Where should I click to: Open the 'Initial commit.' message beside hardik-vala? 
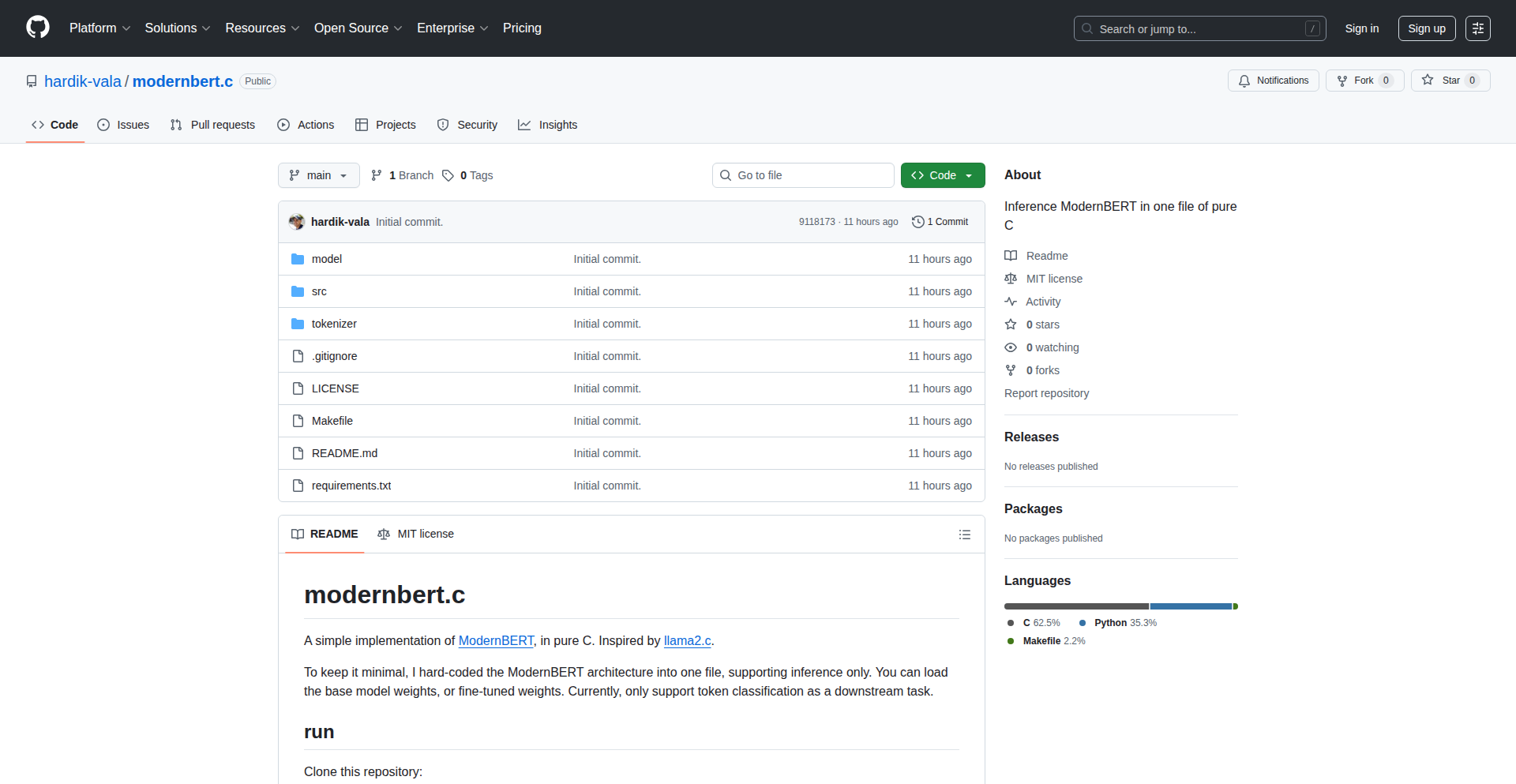[409, 222]
